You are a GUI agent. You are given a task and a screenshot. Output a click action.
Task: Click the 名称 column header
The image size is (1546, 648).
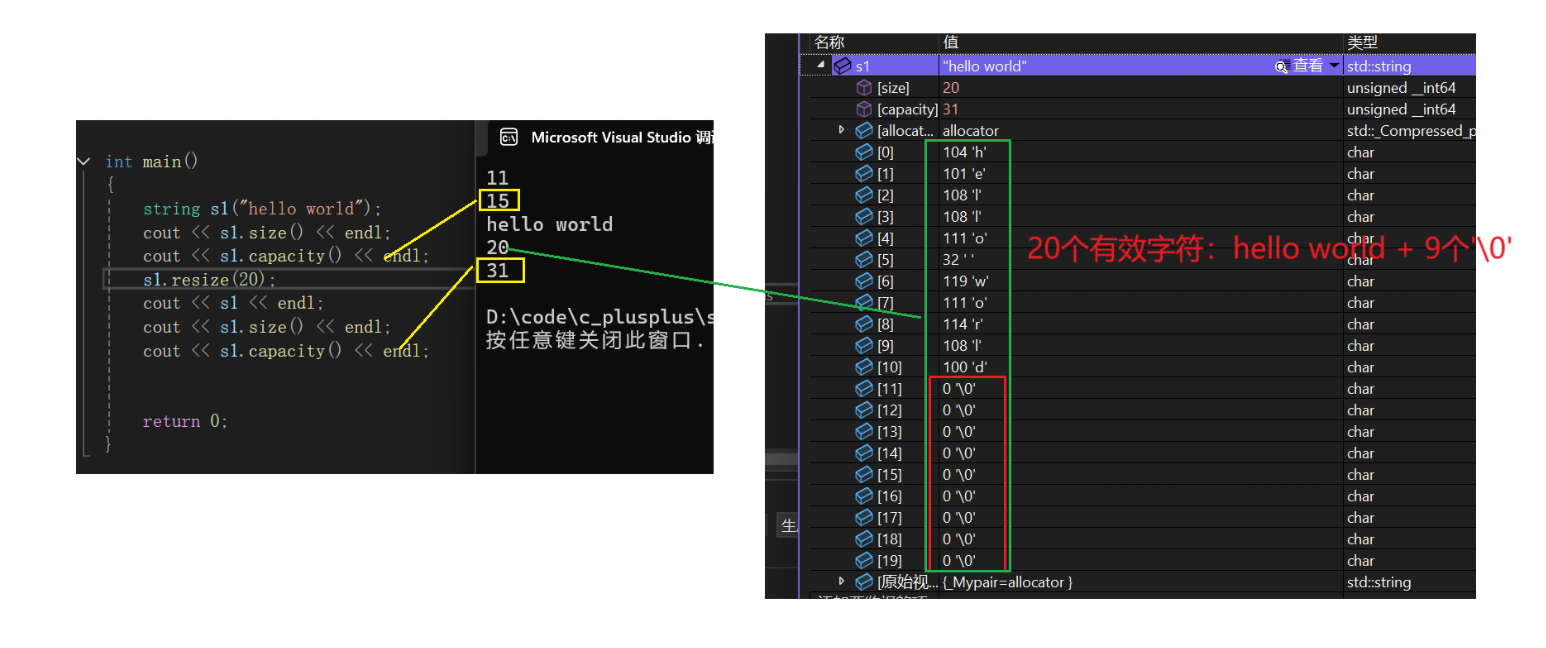(829, 42)
